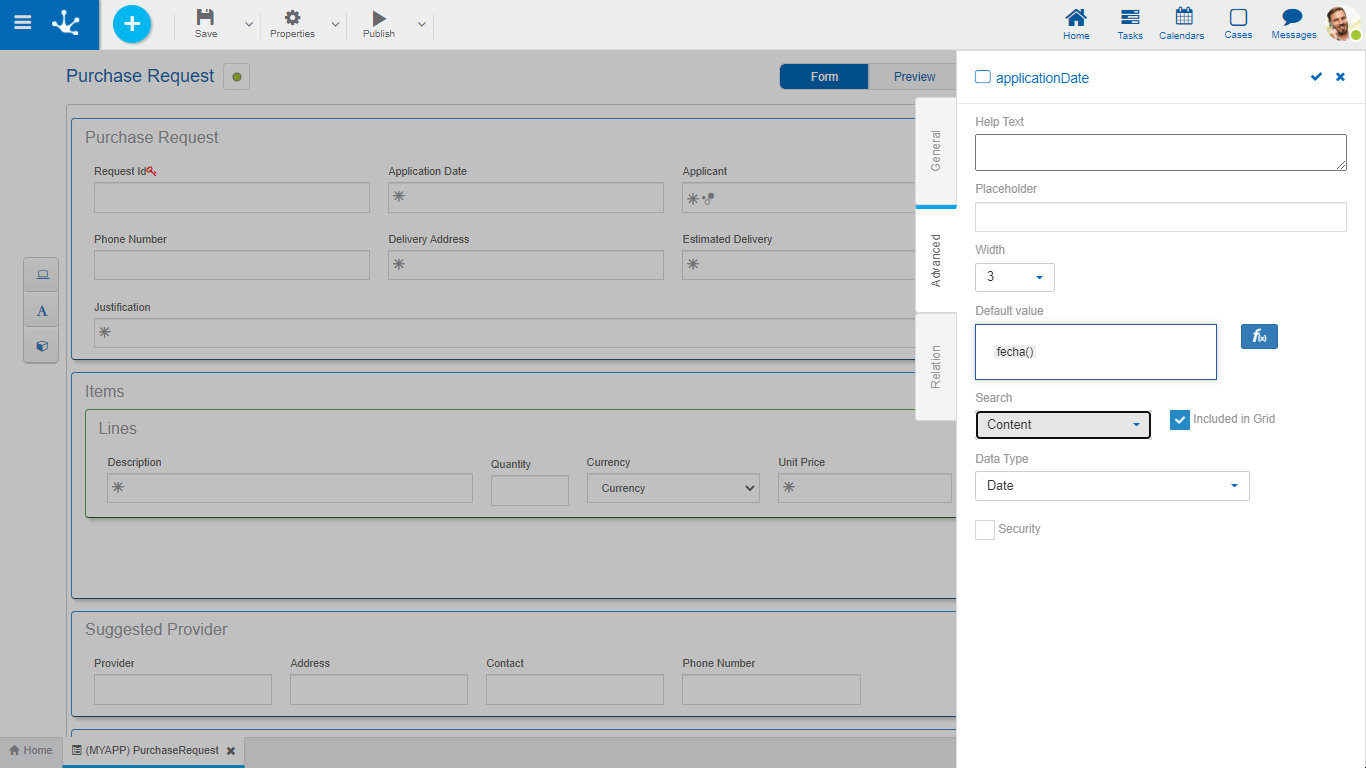1366x768 pixels.
Task: Click the Application Date field
Action: pyautogui.click(x=526, y=198)
